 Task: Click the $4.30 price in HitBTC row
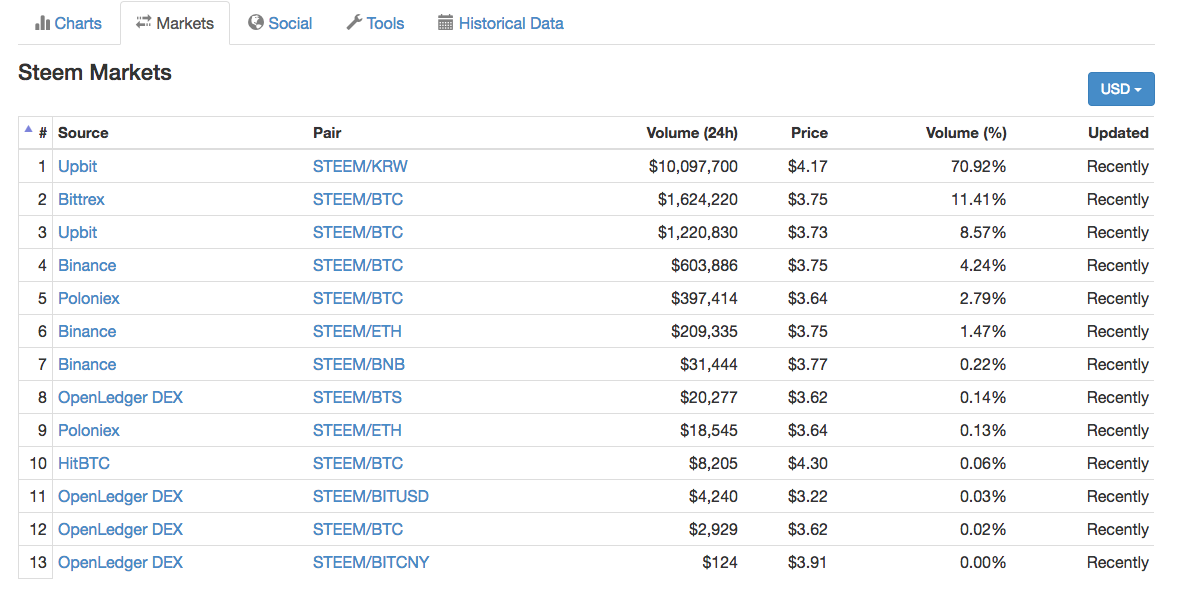pyautogui.click(x=808, y=463)
